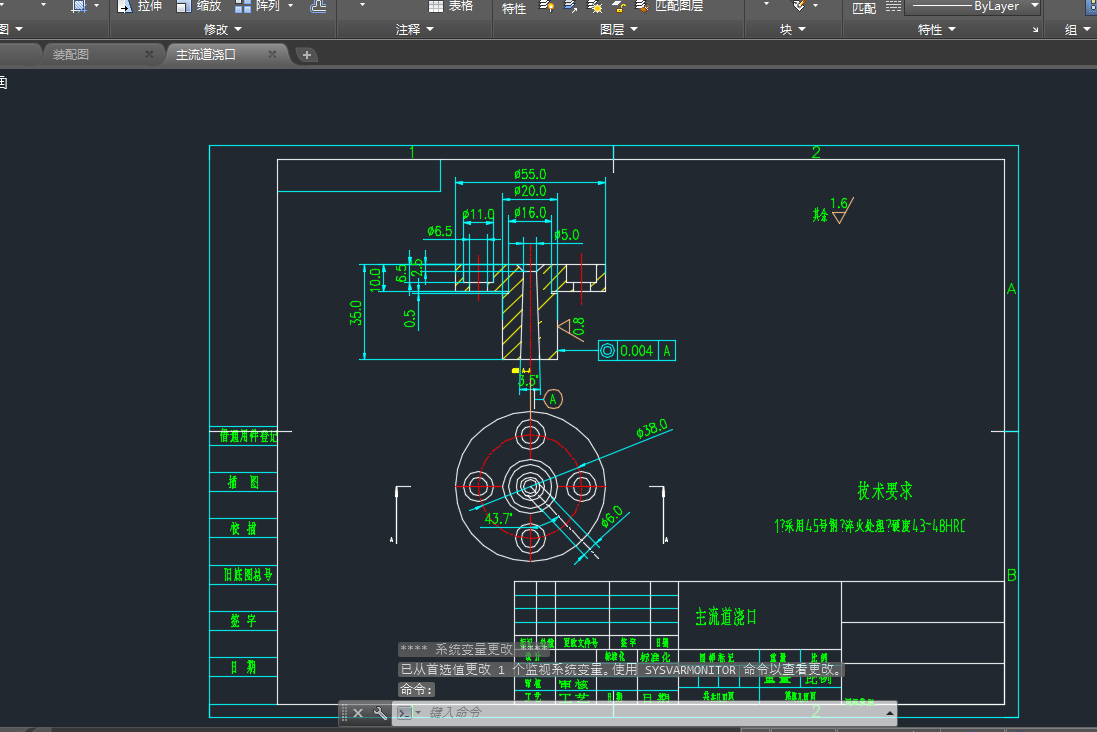This screenshot has width=1097, height=732.
Task: Select the Scale (缩放) tool
Action: [198, 6]
